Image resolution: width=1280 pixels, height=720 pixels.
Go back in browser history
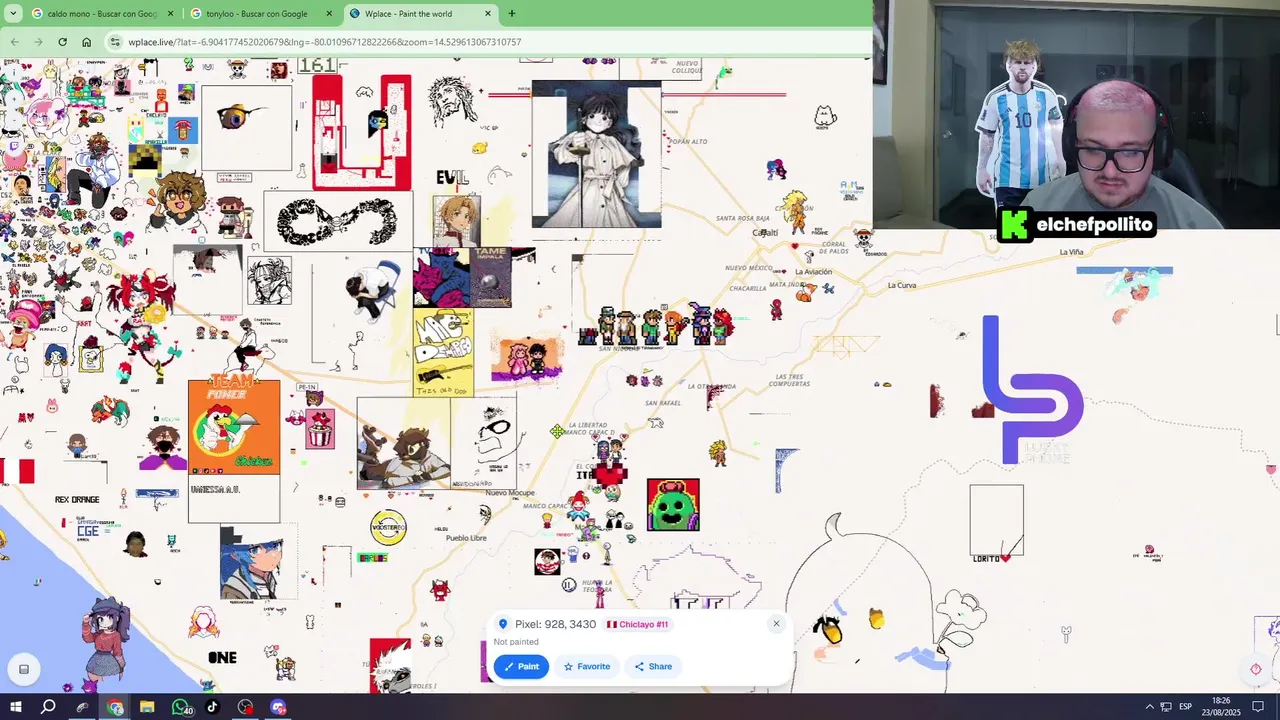pos(14,42)
